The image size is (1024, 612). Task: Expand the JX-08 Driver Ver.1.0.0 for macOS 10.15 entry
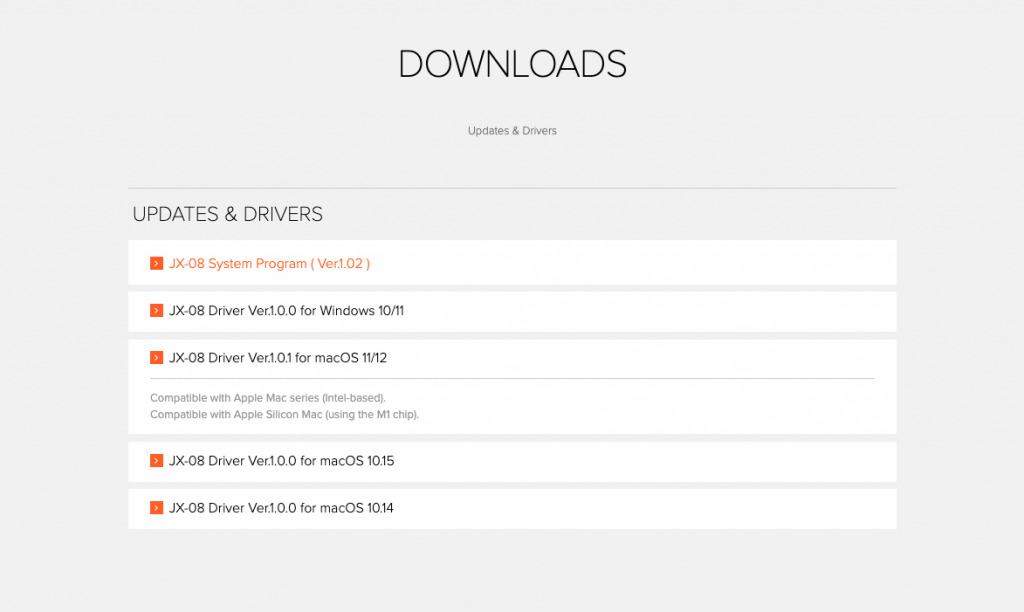coord(280,461)
